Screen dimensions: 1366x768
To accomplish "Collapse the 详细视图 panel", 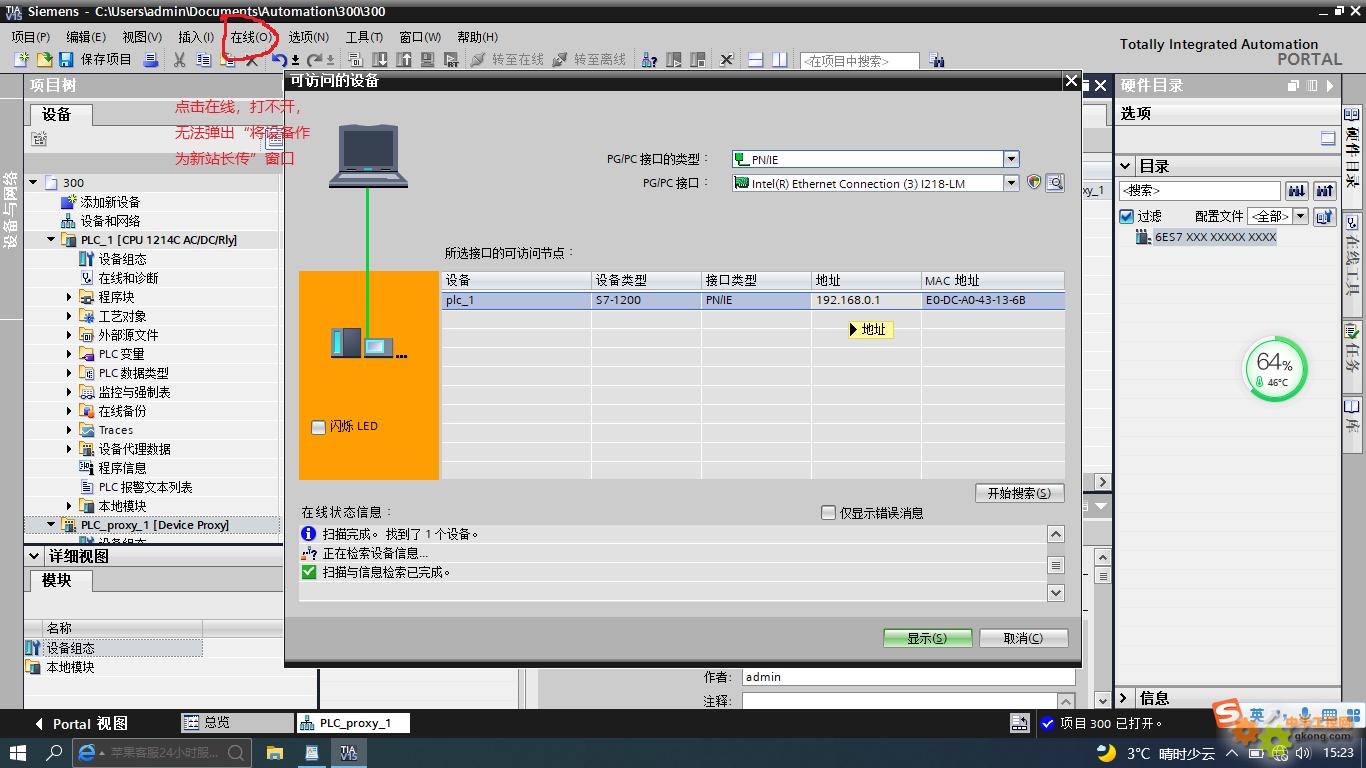I will click(x=36, y=556).
